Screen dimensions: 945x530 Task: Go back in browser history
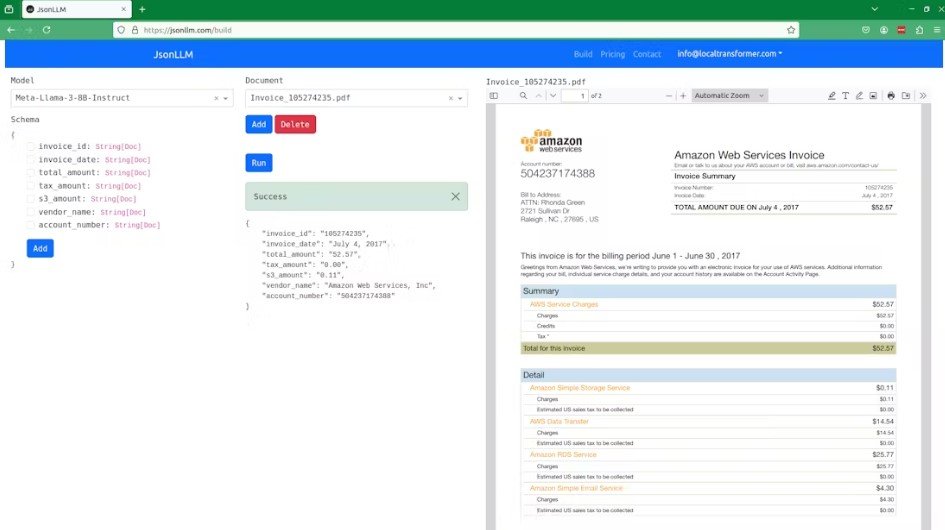11,30
